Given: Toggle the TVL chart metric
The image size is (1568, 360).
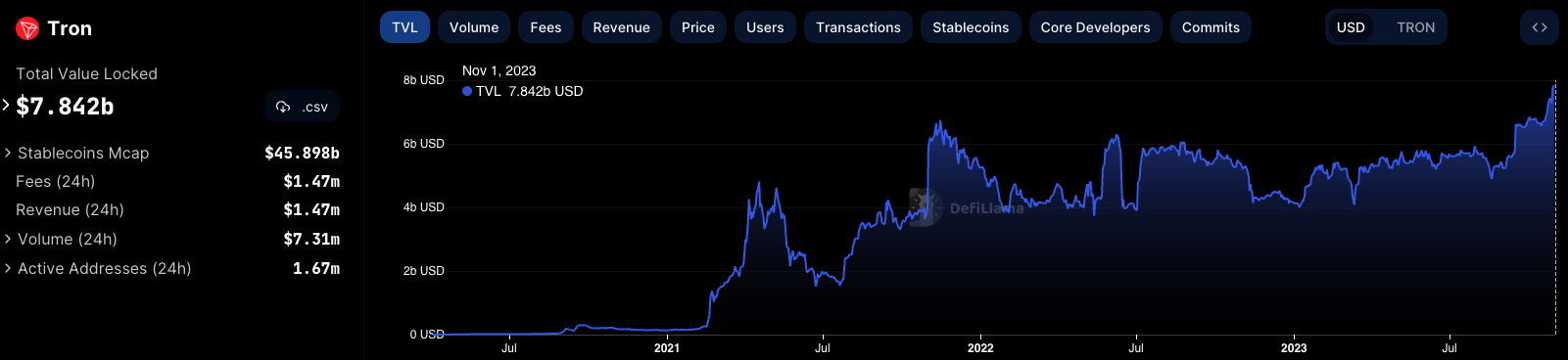Looking at the screenshot, I should pos(404,27).
